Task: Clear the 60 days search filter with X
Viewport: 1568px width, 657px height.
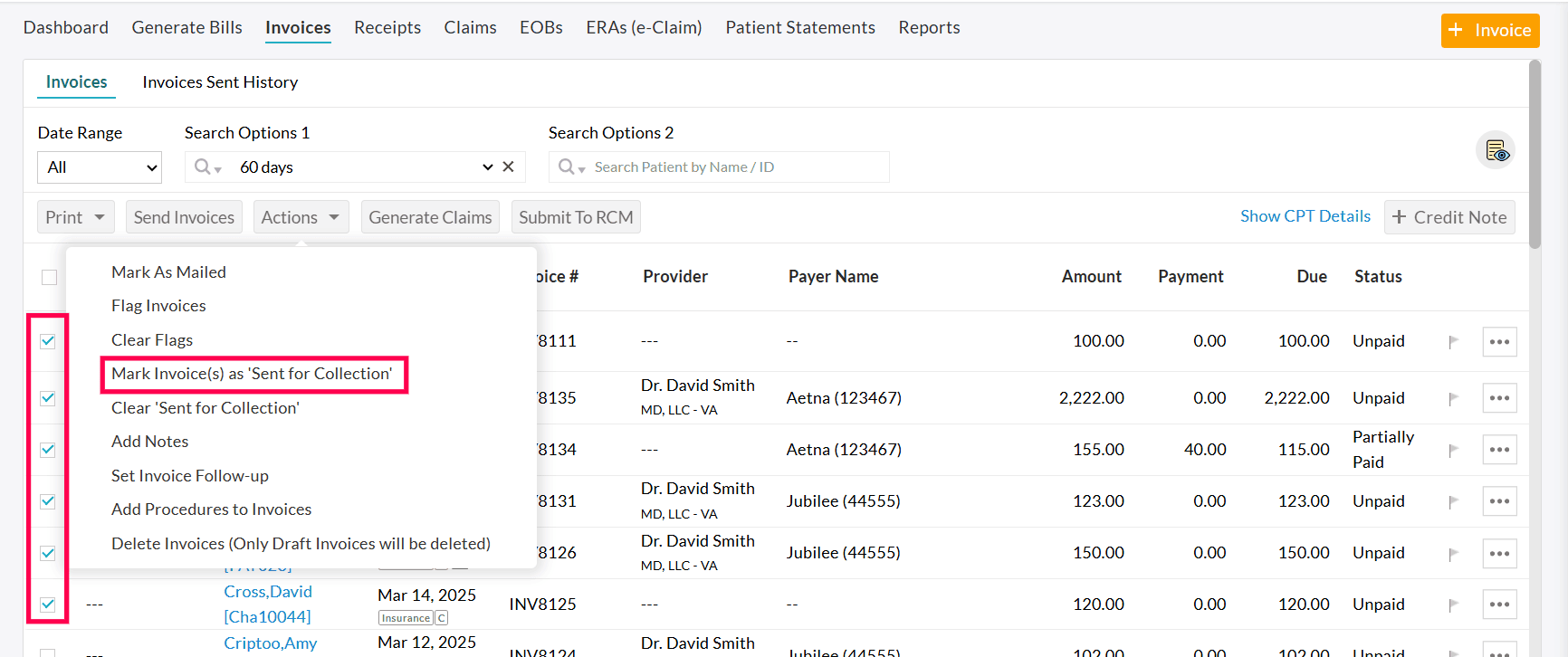Action: [x=508, y=167]
